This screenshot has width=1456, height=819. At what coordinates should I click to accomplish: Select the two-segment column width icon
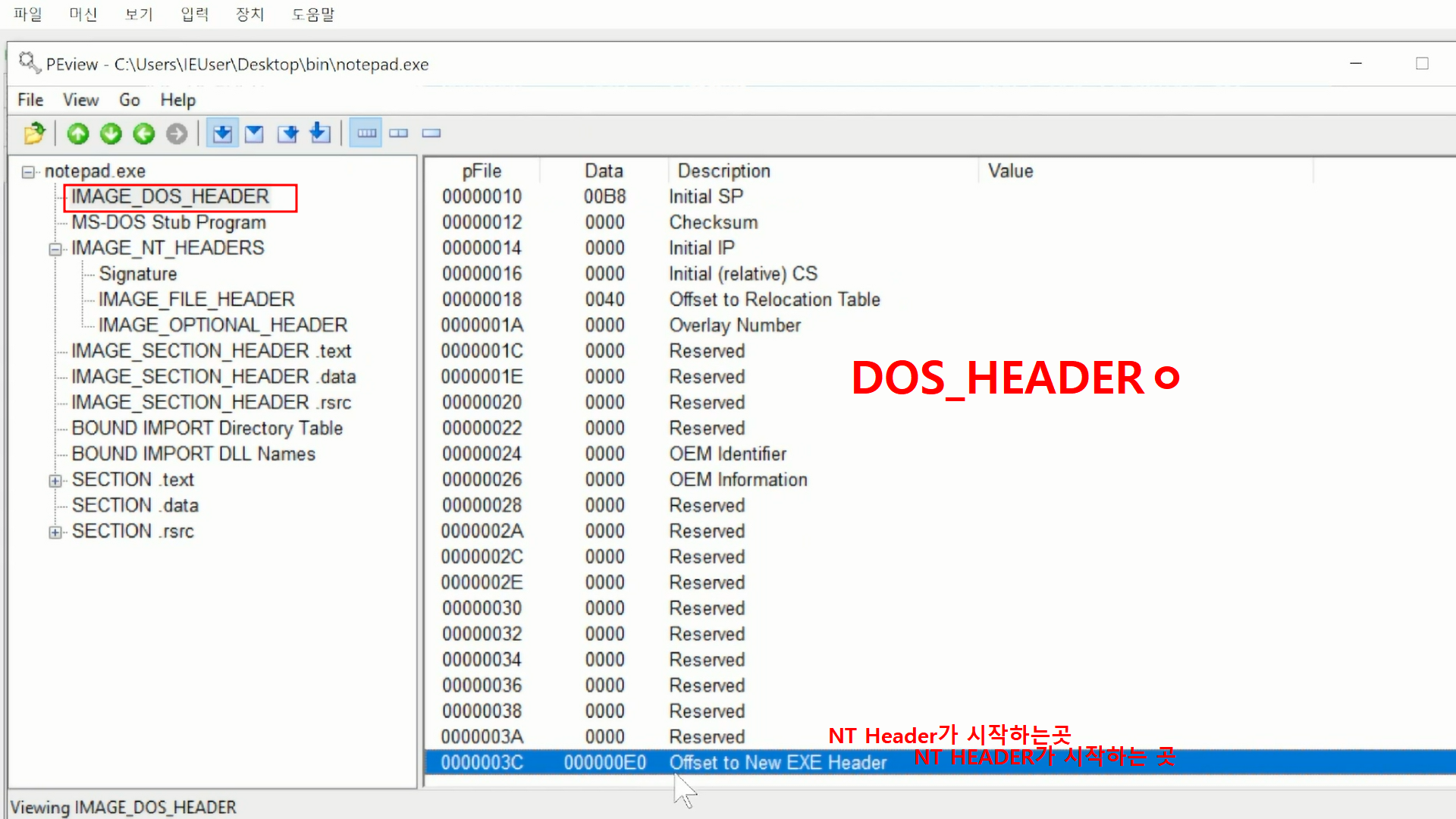pos(399,133)
